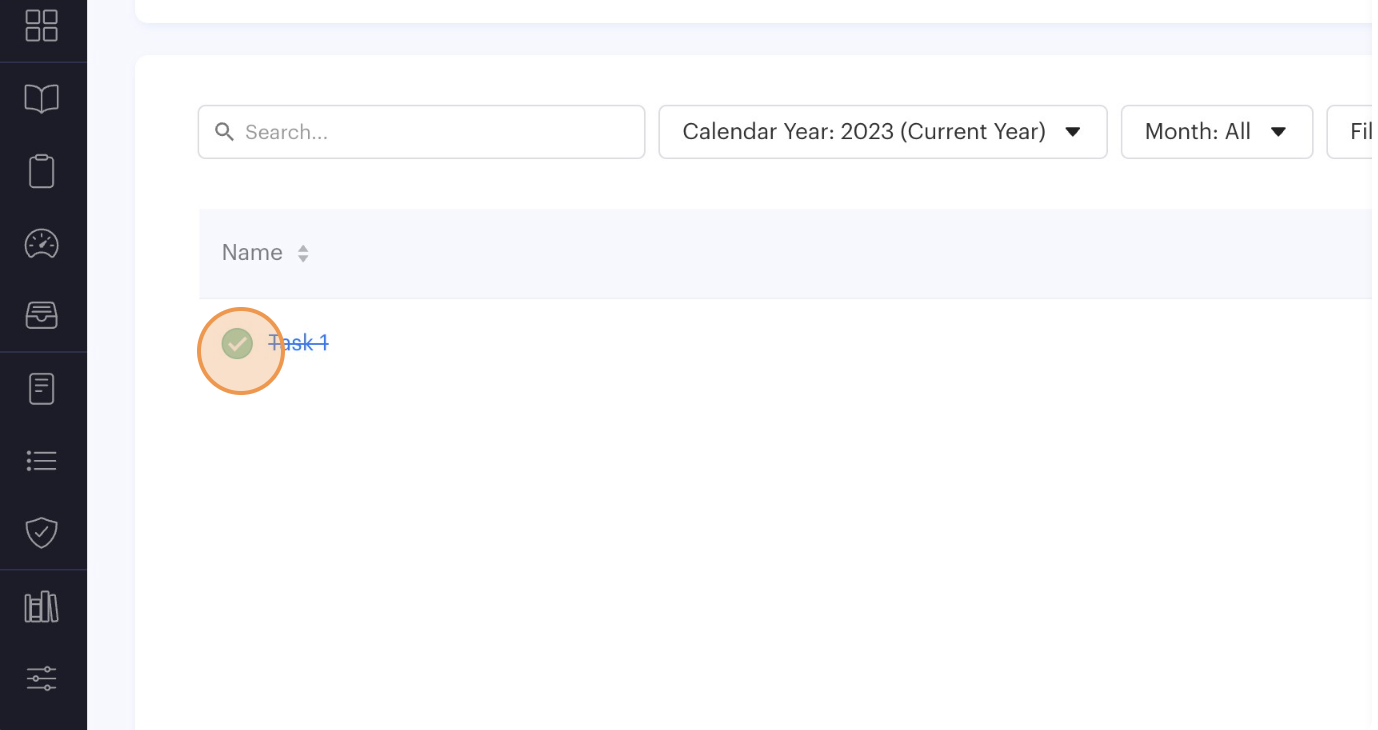Open the library books sidebar icon
Screen dimensions: 1378x730
(x=41, y=607)
